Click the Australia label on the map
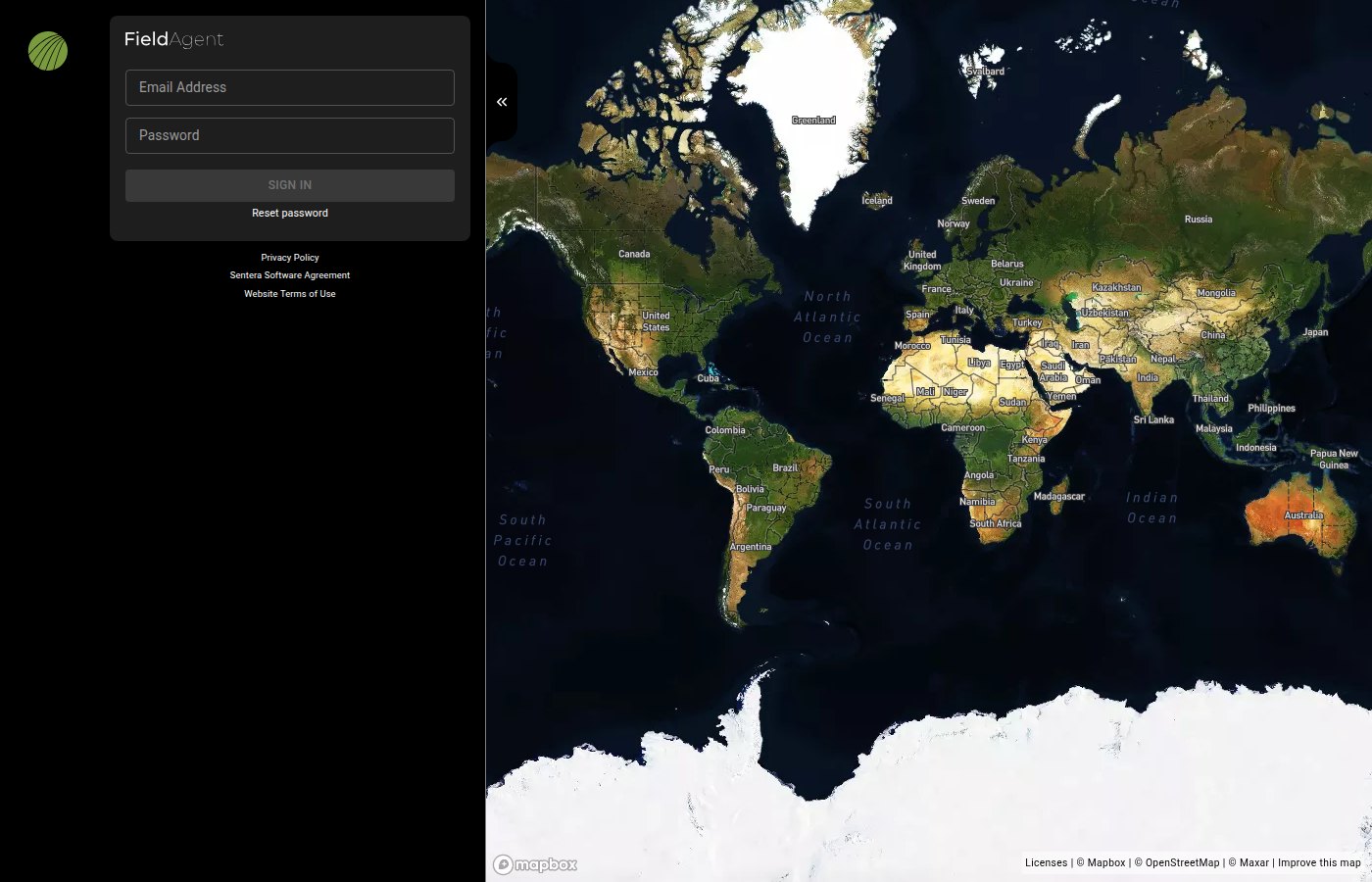 pyautogui.click(x=1303, y=515)
